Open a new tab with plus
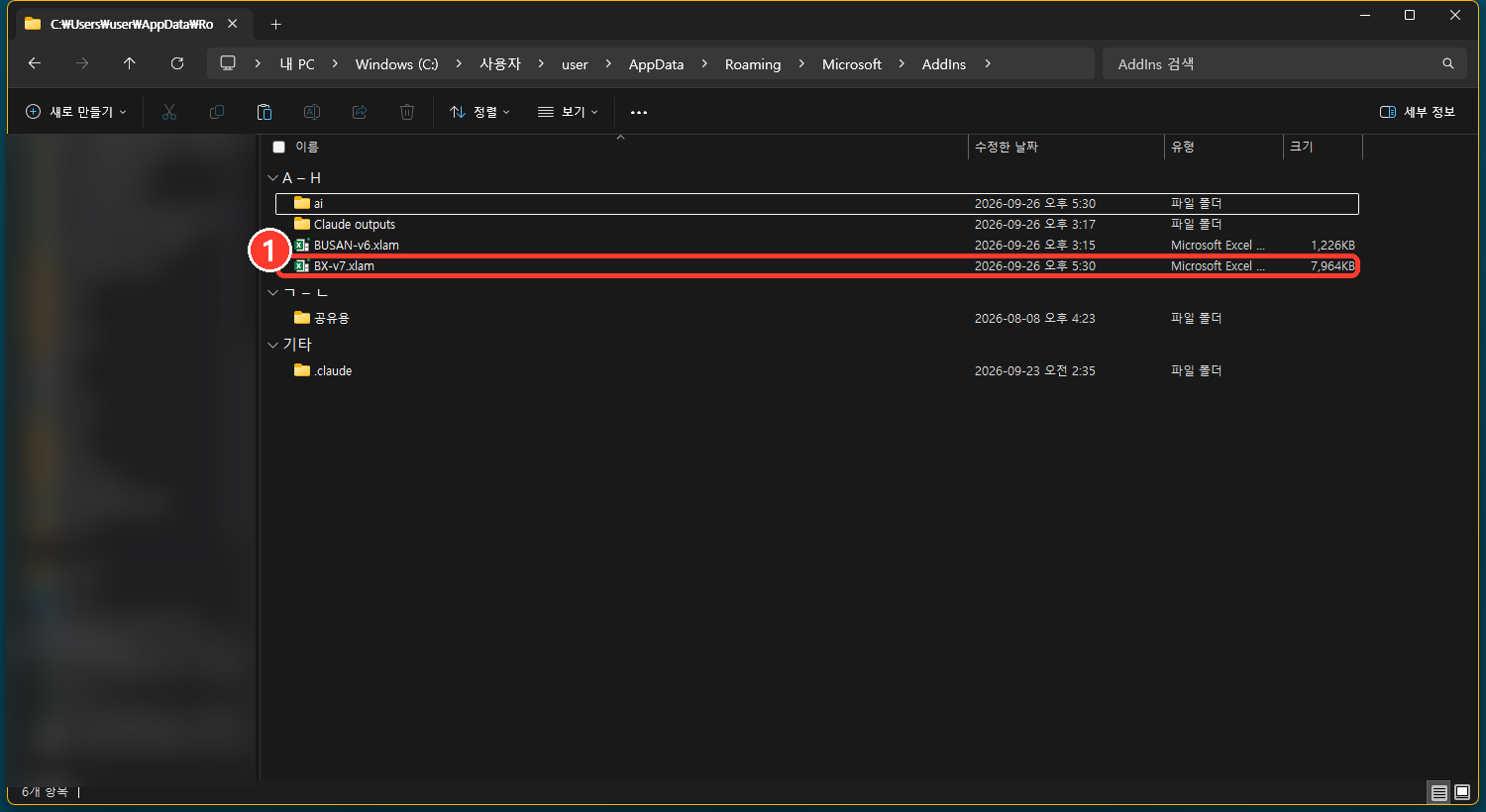 tap(276, 24)
